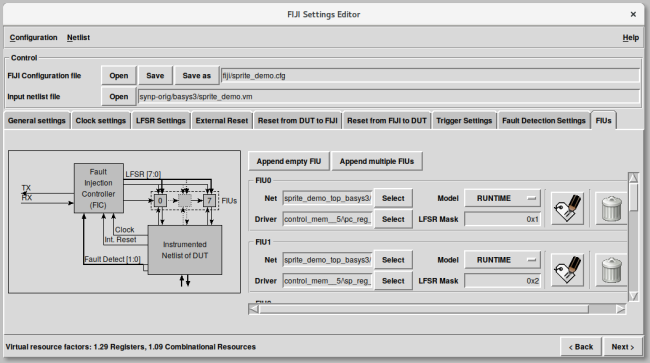
Task: Click Select for FIU1 Driver
Action: 393,281
